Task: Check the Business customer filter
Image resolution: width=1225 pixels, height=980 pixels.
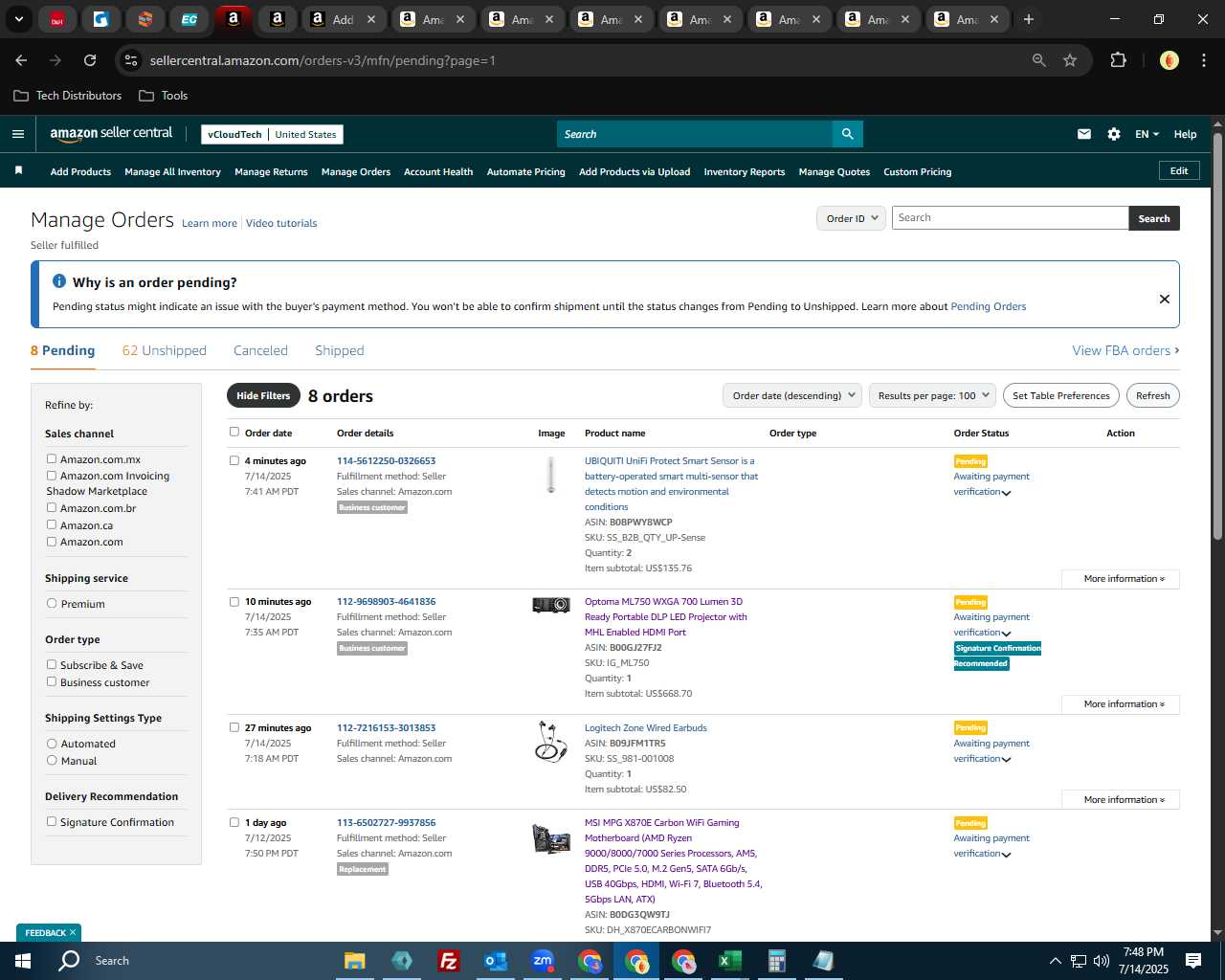Action: pos(52,681)
